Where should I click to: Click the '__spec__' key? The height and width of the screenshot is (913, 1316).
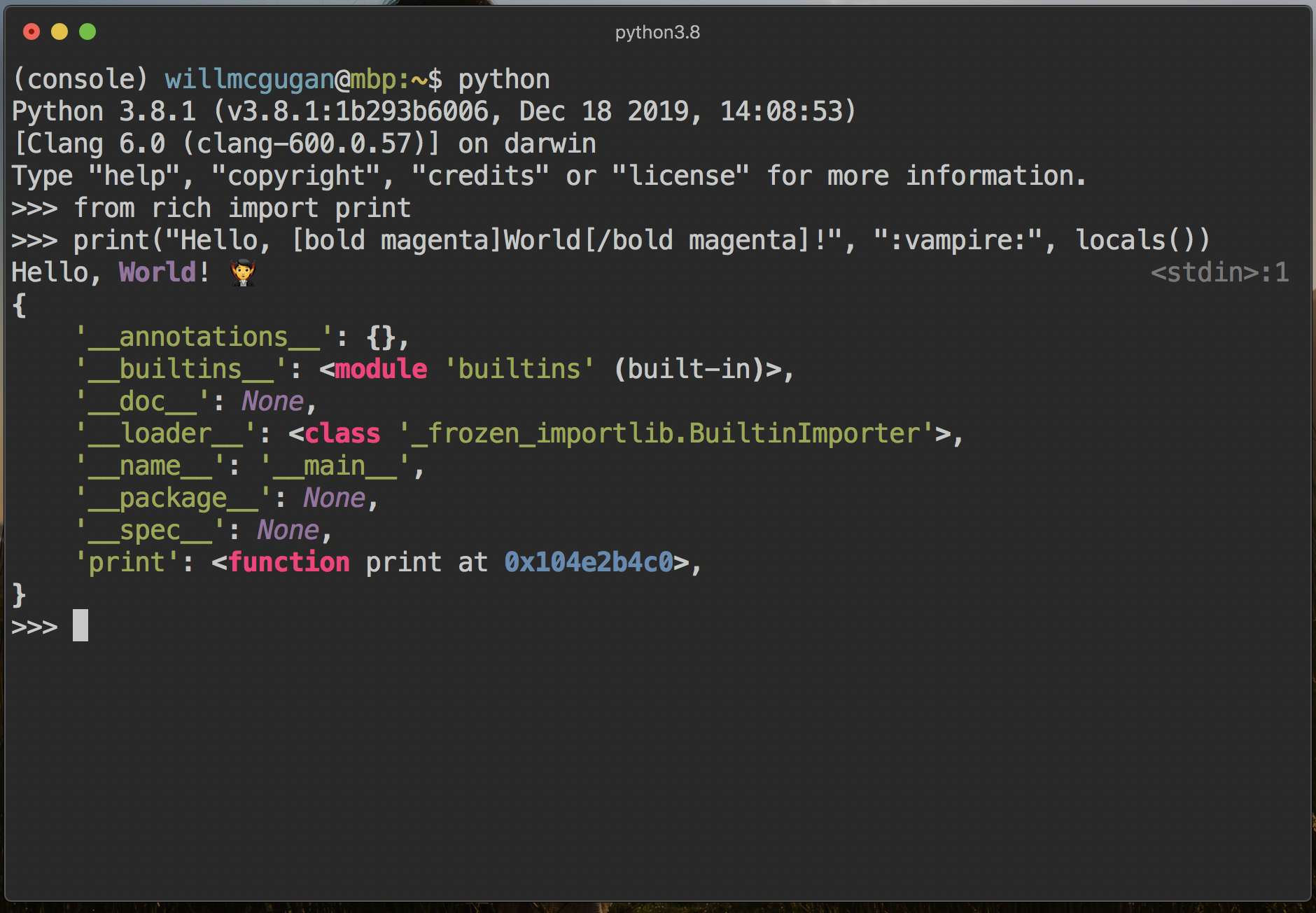point(150,530)
